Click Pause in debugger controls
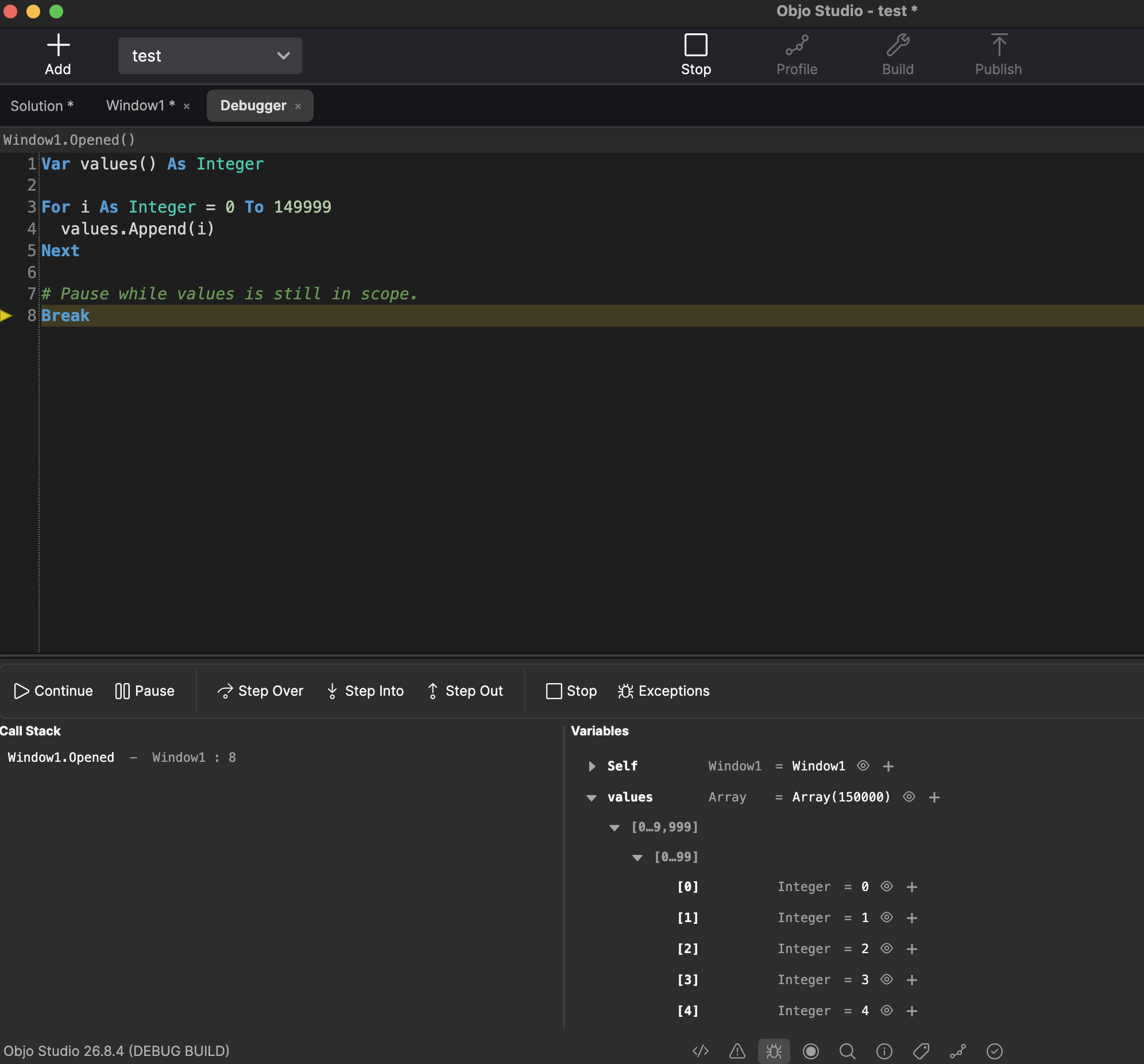1144x1064 pixels. (x=145, y=691)
